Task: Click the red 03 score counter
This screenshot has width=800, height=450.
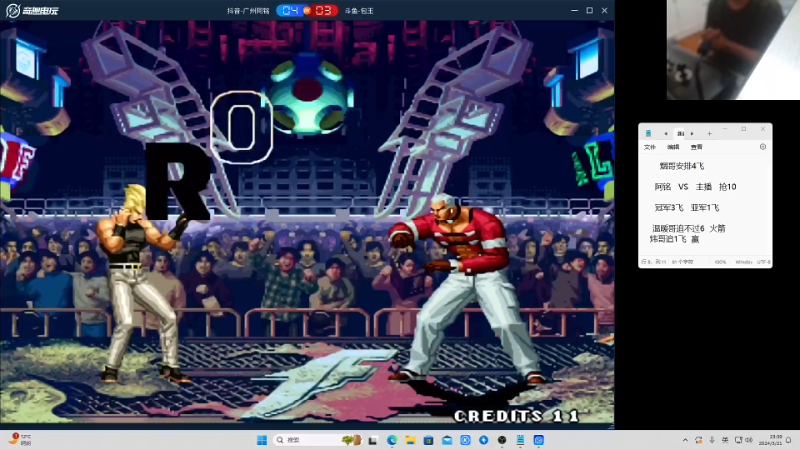Action: [x=323, y=10]
